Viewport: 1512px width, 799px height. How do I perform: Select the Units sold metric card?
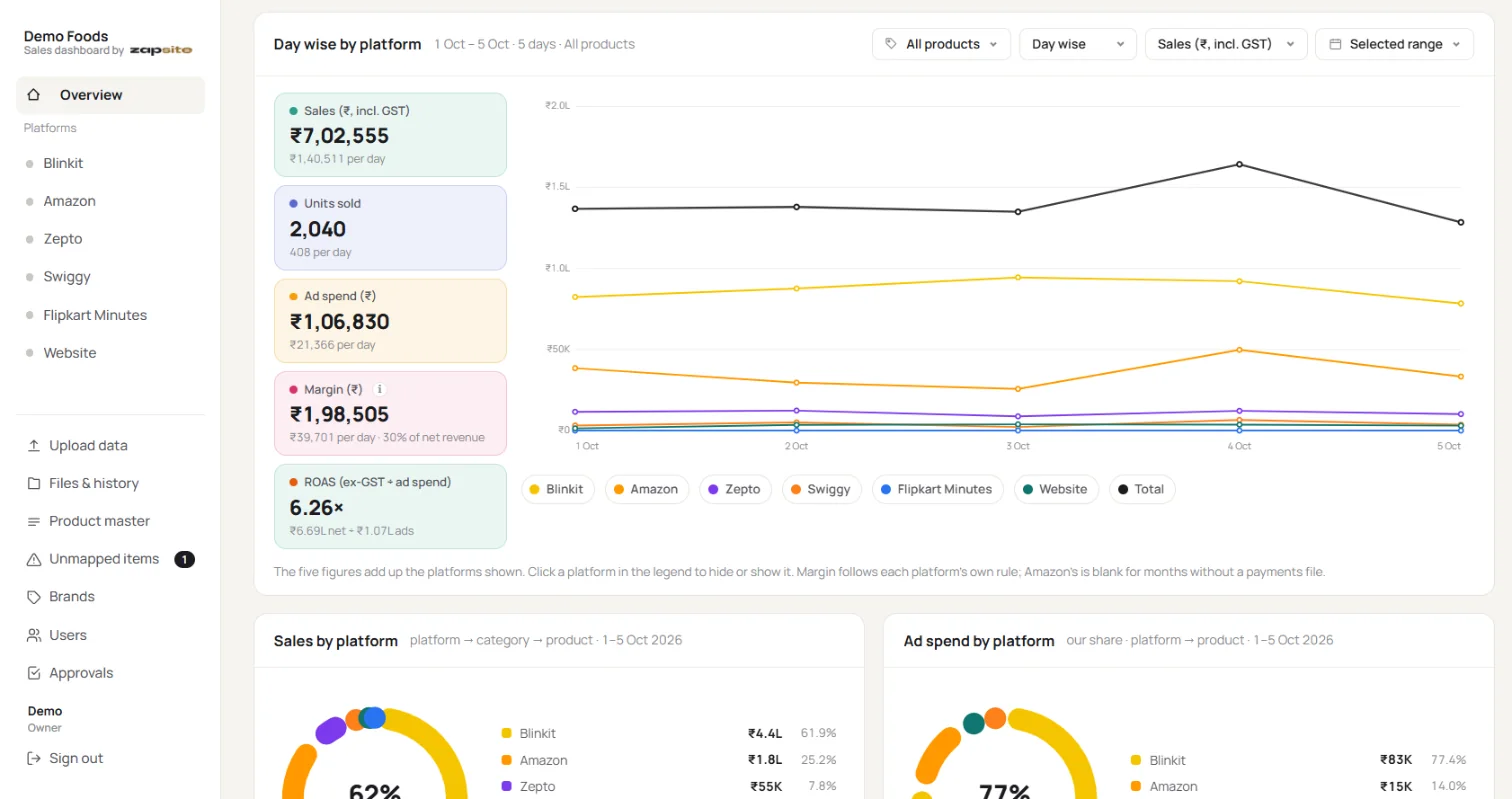pyautogui.click(x=390, y=227)
